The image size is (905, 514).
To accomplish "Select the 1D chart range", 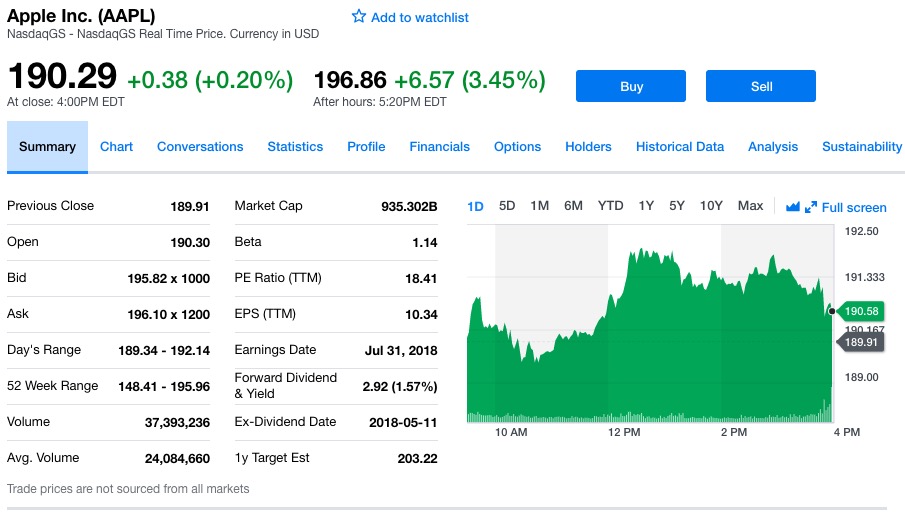I will [x=475, y=206].
